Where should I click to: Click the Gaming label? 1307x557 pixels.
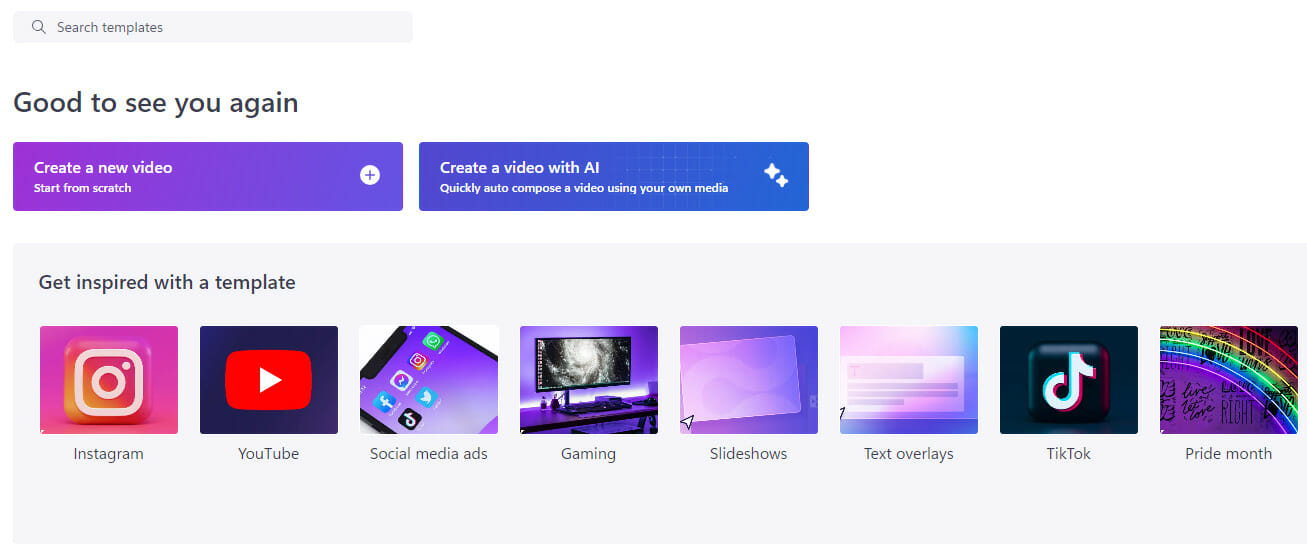click(589, 454)
